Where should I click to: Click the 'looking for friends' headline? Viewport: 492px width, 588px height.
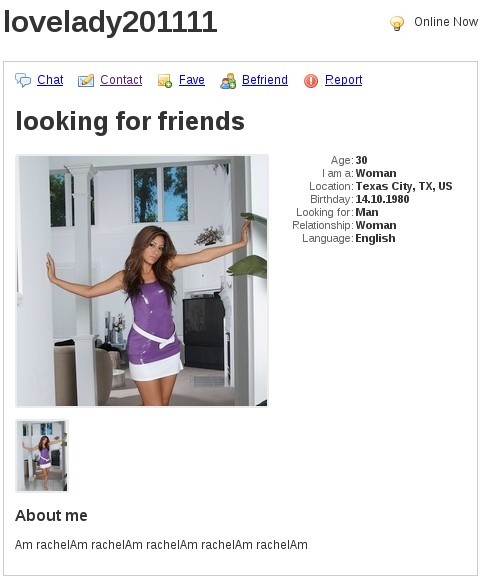click(x=130, y=122)
